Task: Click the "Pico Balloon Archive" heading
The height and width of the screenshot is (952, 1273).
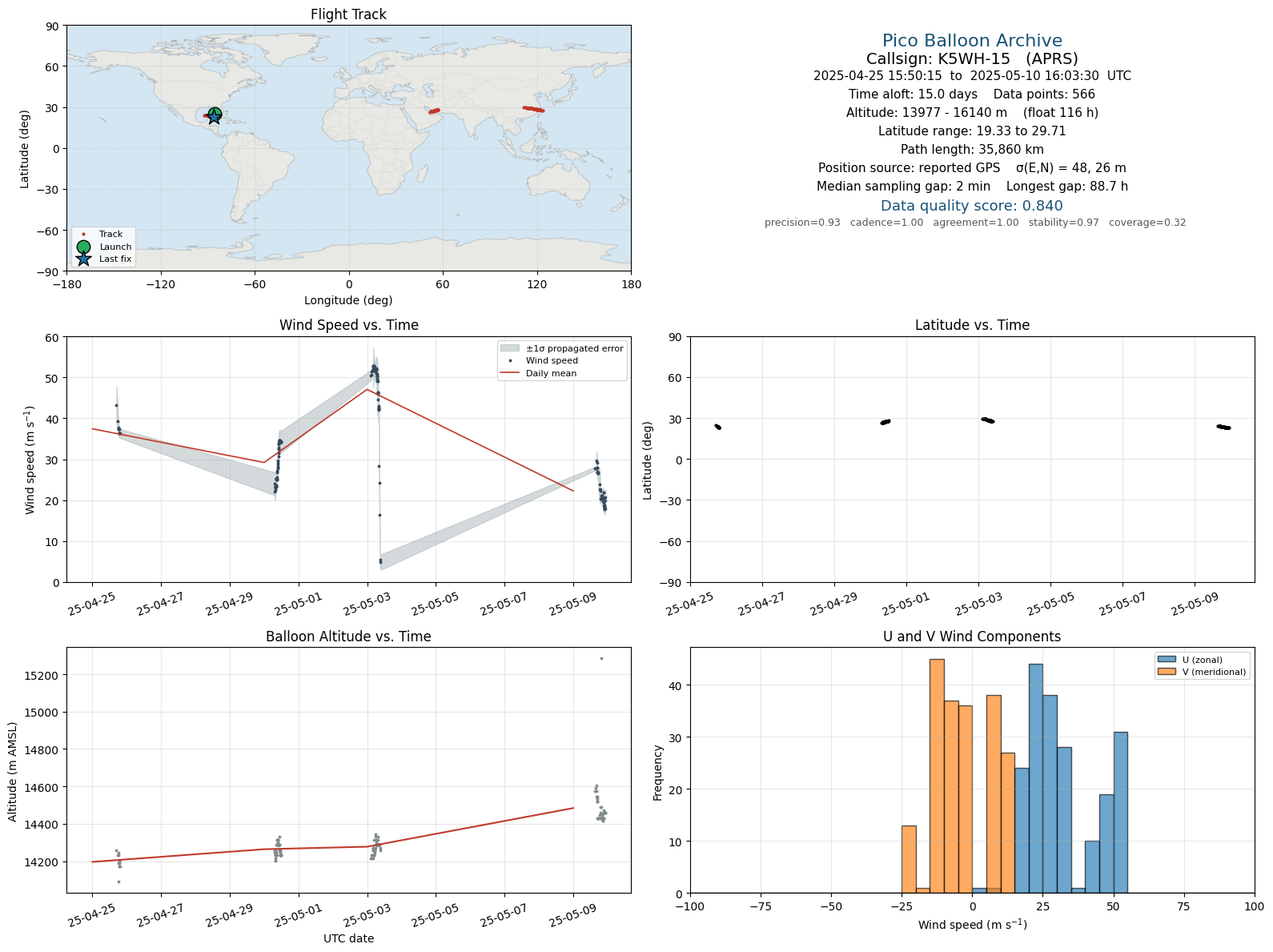Action: point(972,41)
